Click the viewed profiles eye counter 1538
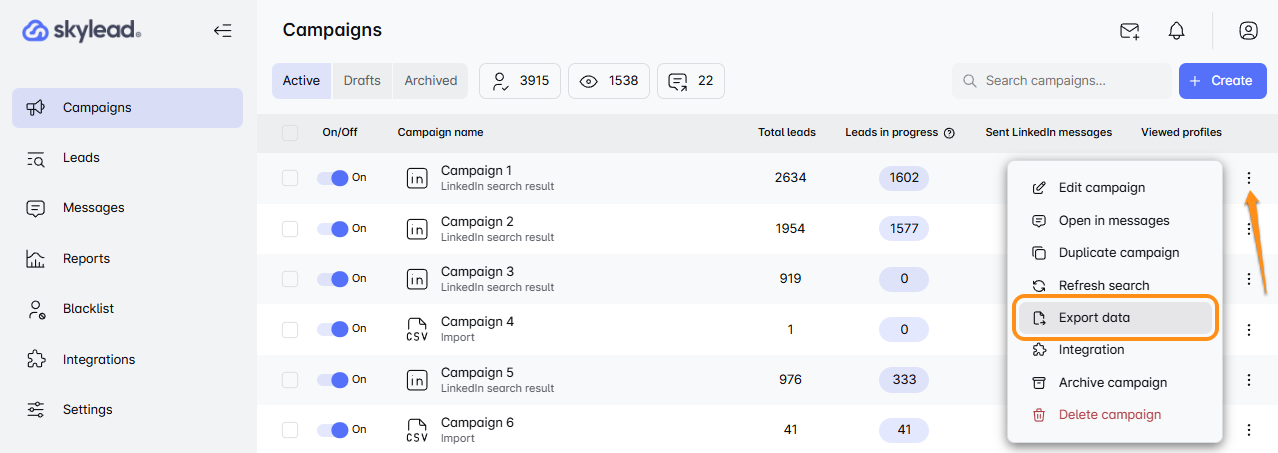1278x453 pixels. (x=609, y=81)
